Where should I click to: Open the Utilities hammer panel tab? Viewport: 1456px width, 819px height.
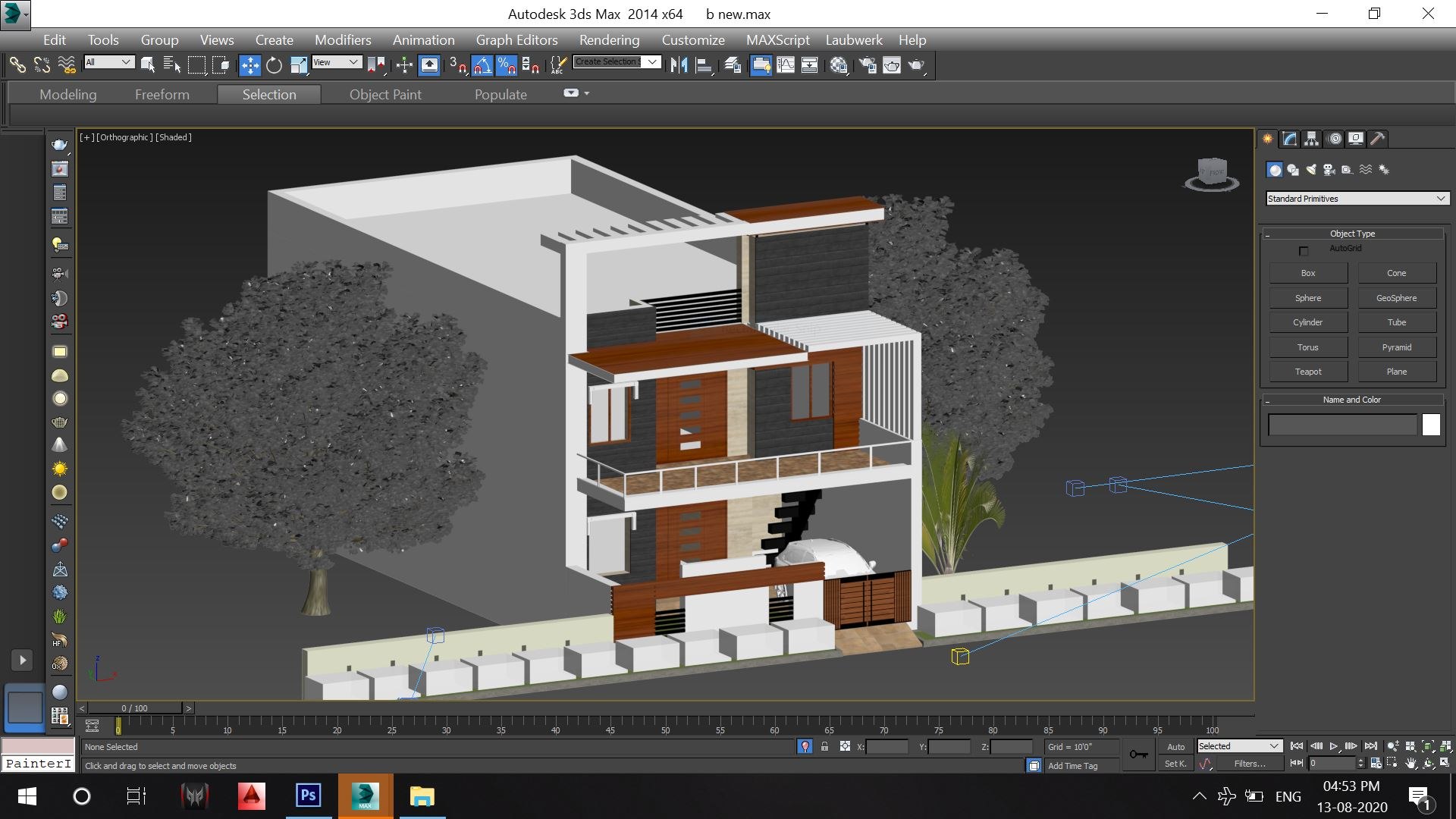point(1378,139)
